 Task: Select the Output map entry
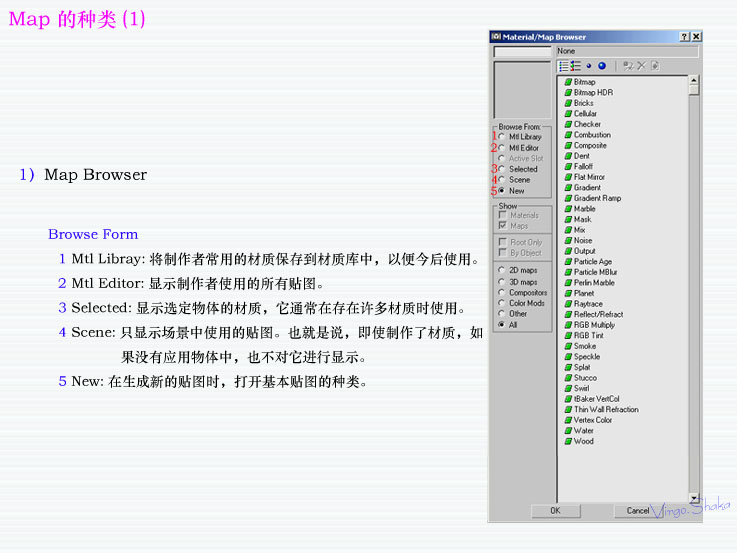click(580, 251)
